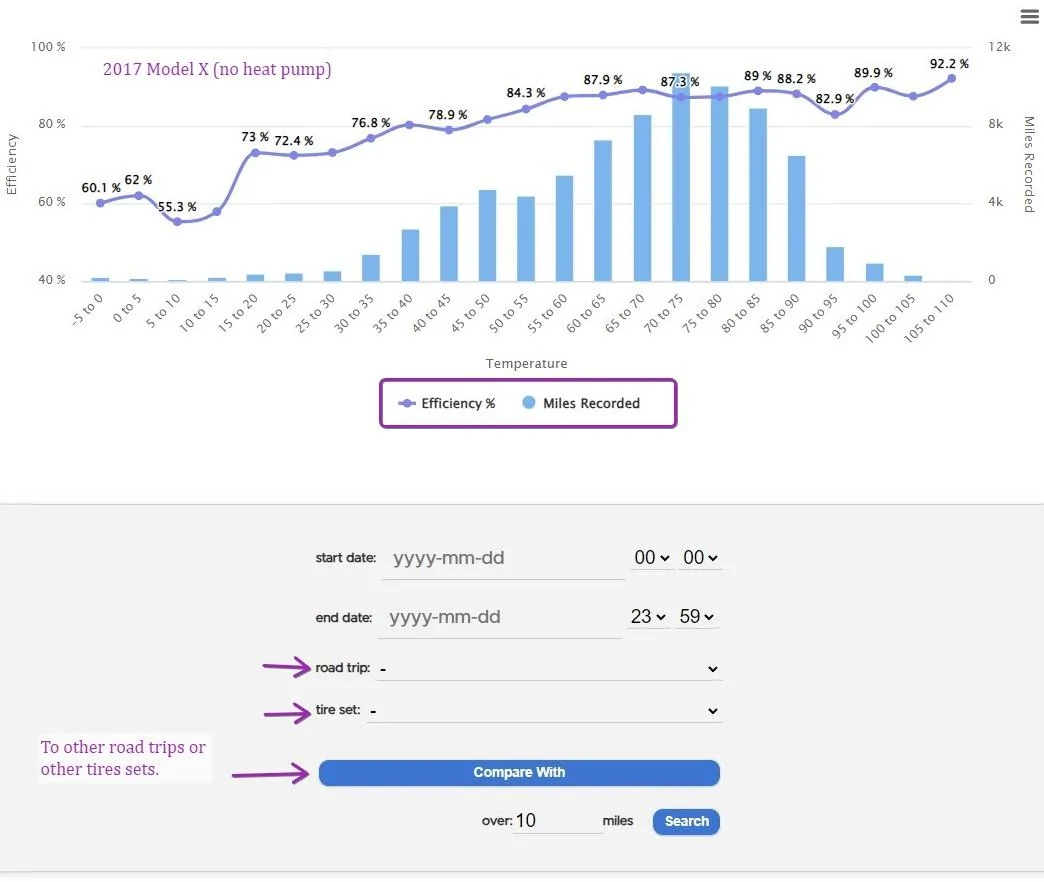Click the 'Efficiency' vertical axis title
The image size is (1044, 882).
pyautogui.click(x=11, y=164)
